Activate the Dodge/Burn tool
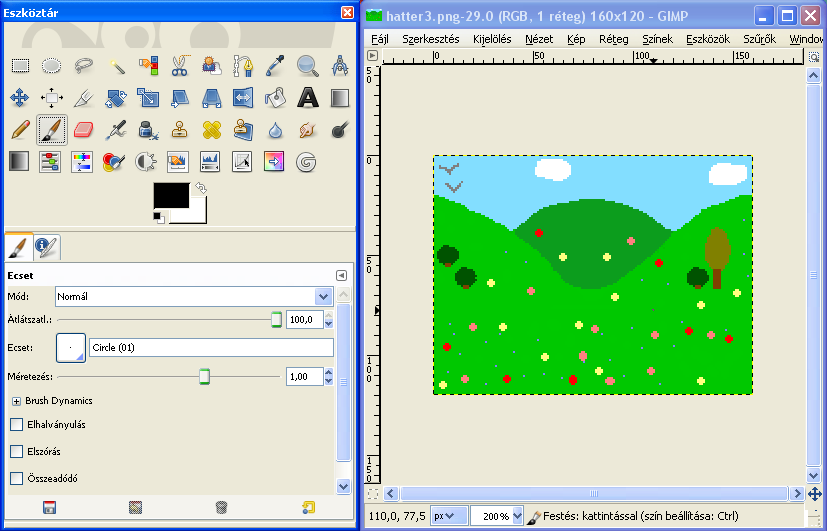This screenshot has width=827, height=531. coord(340,130)
